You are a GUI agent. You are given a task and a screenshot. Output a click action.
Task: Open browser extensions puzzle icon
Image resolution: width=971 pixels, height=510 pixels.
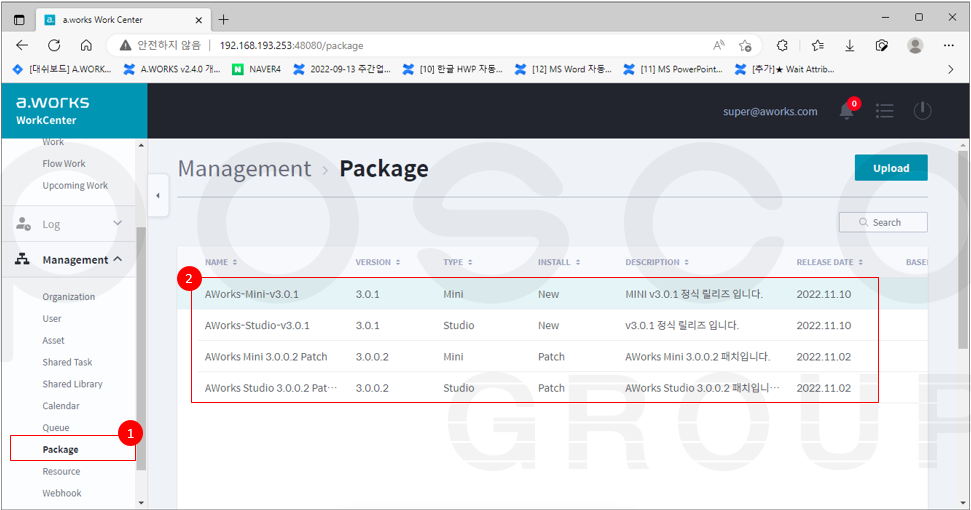pos(782,45)
